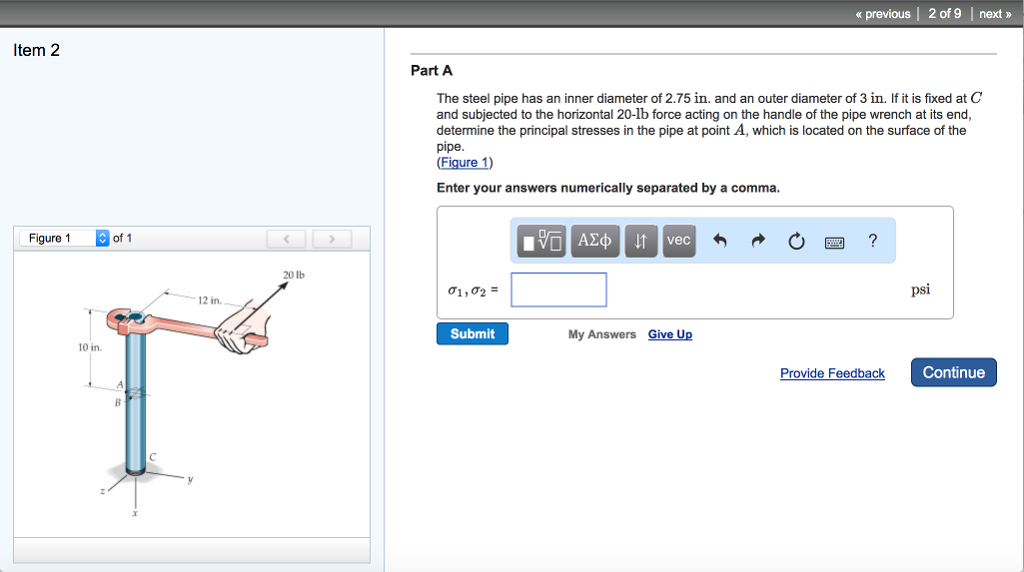Screen dimensions: 1024x572
Task: Submit the principal stresses answer
Action: coord(472,334)
